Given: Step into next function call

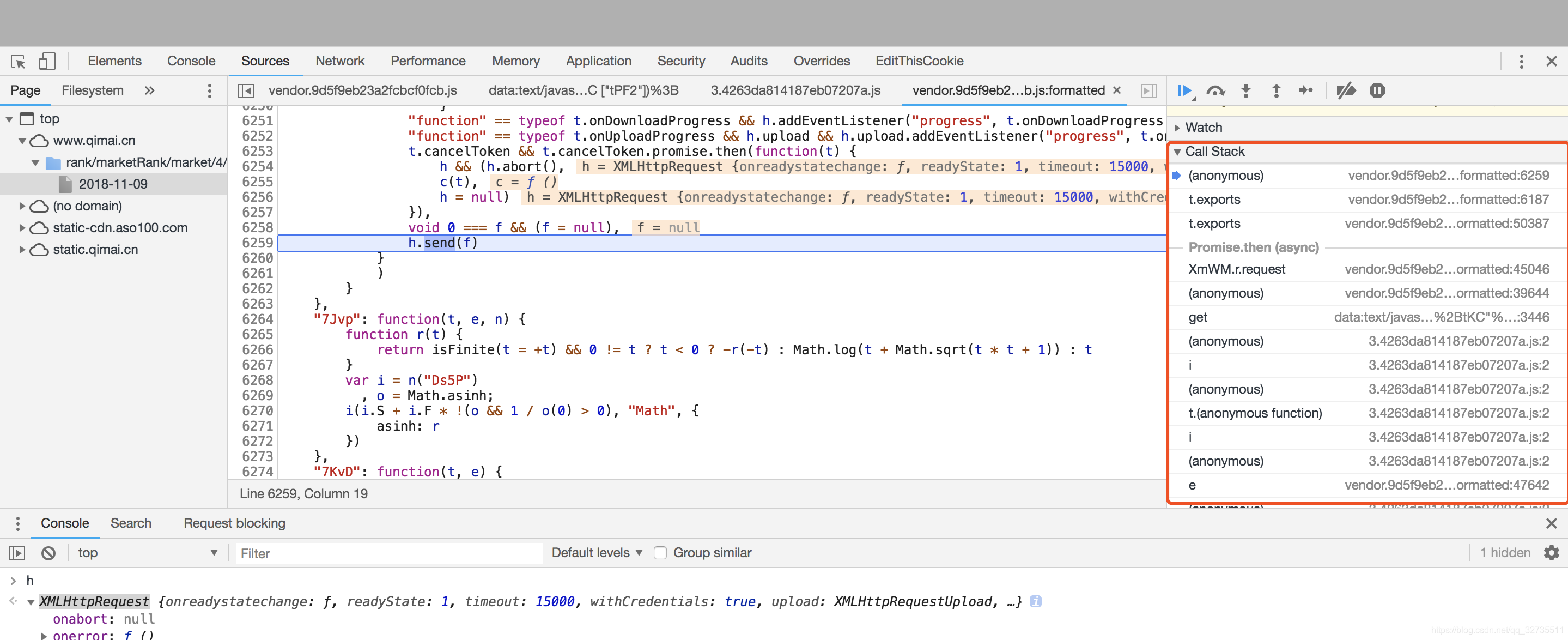Looking at the screenshot, I should 1246,90.
